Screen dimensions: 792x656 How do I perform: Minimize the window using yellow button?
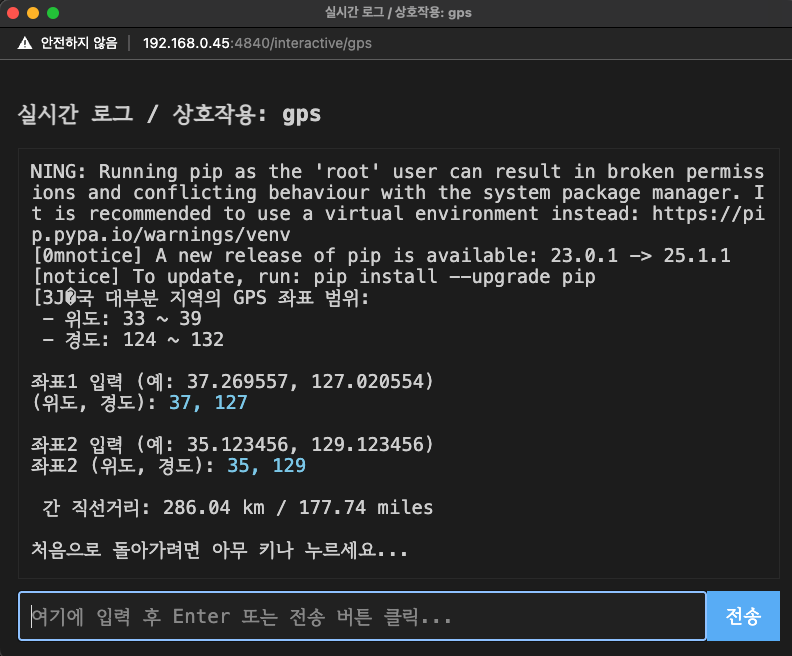33,13
